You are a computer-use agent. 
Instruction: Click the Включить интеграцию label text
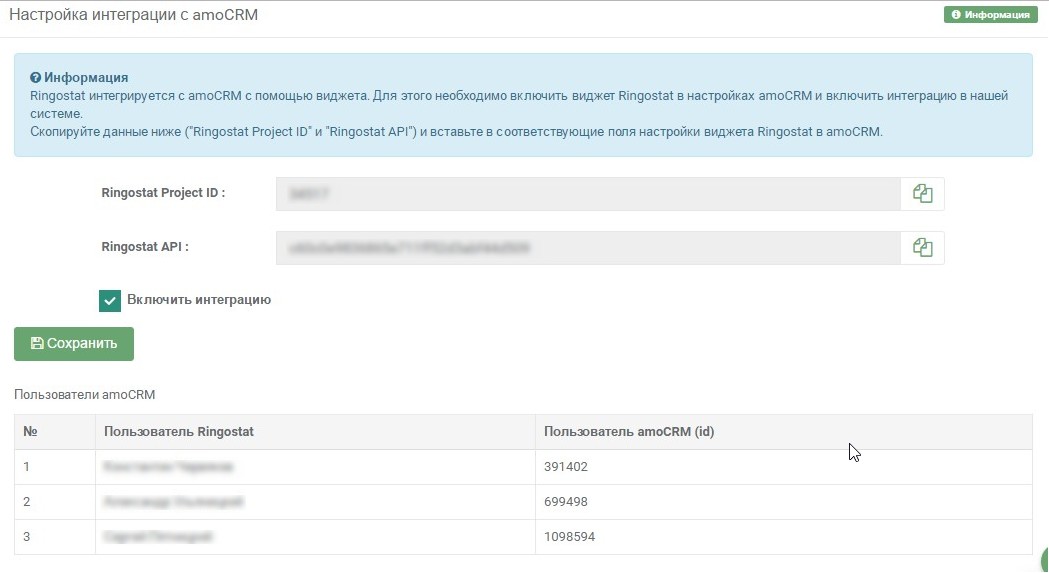pos(199,300)
